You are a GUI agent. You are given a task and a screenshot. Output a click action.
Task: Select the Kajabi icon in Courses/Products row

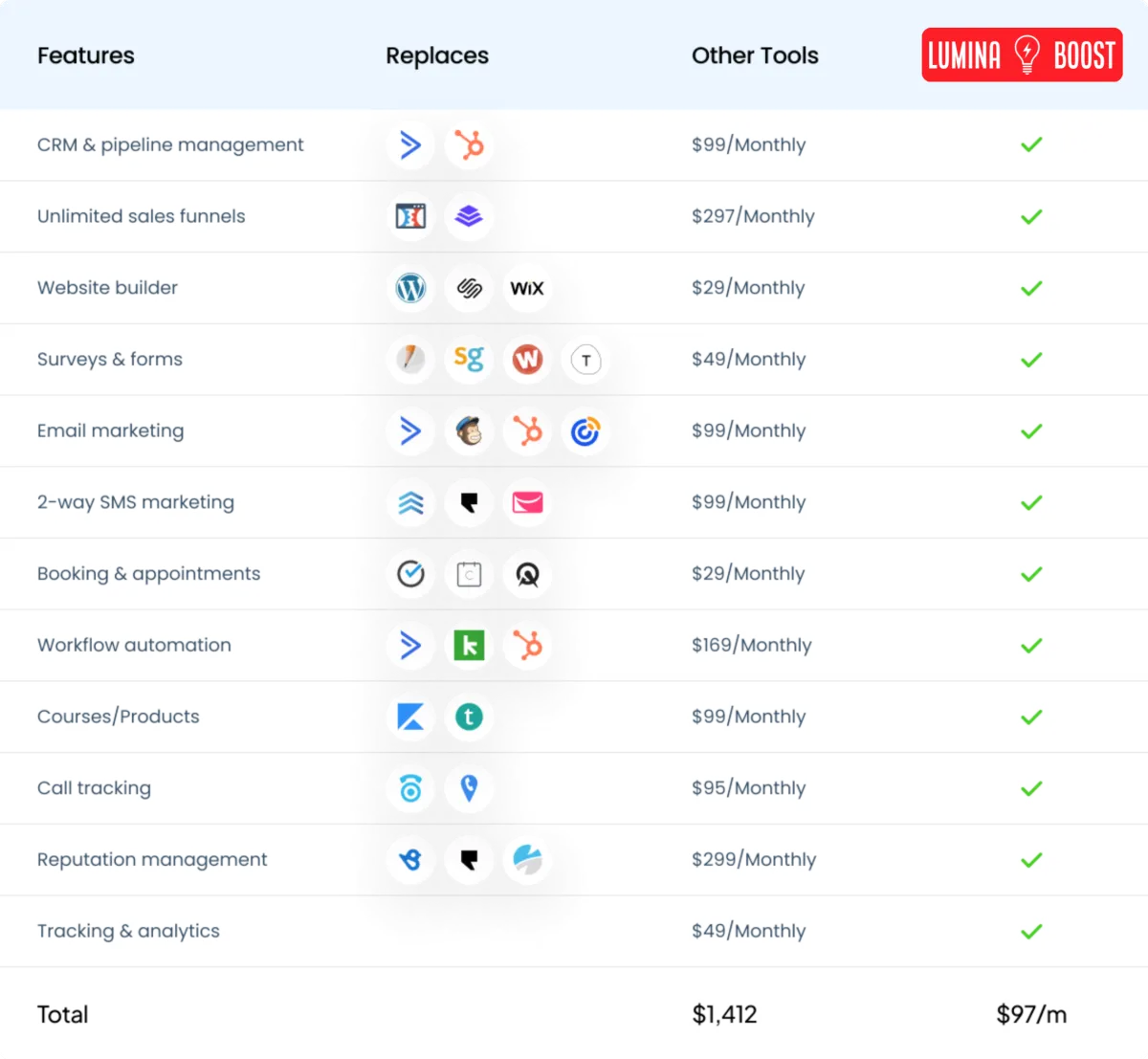410,717
